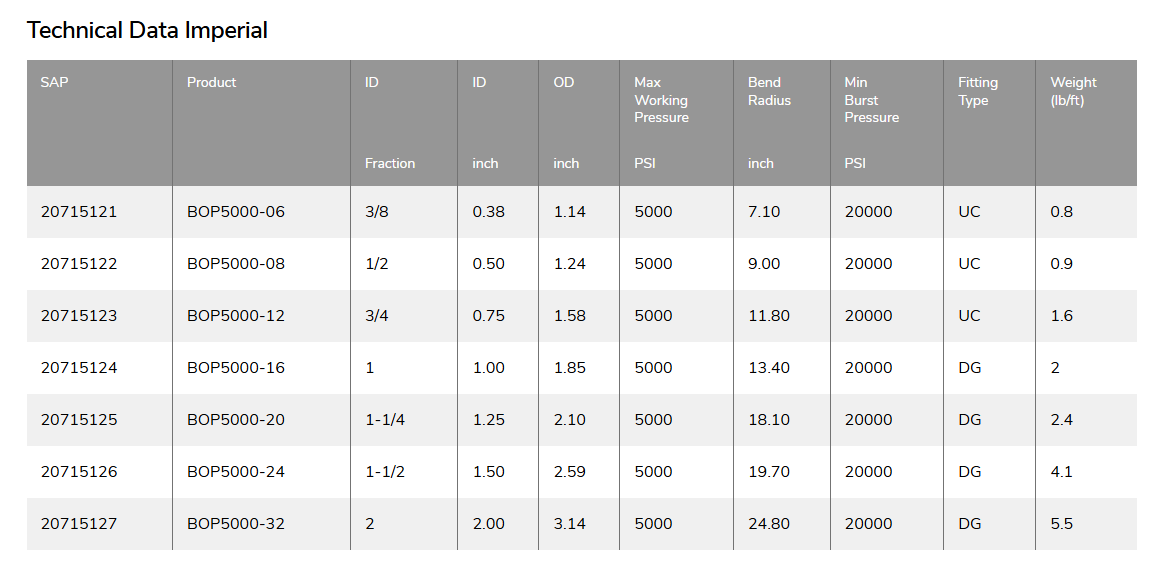
Task: Click product BOP5000-32
Action: 236,524
